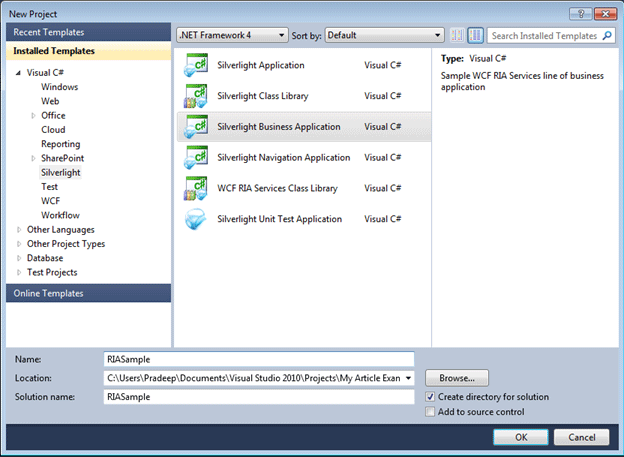Toggle Create directory for solution checkbox
The width and height of the screenshot is (624, 457).
click(x=430, y=397)
